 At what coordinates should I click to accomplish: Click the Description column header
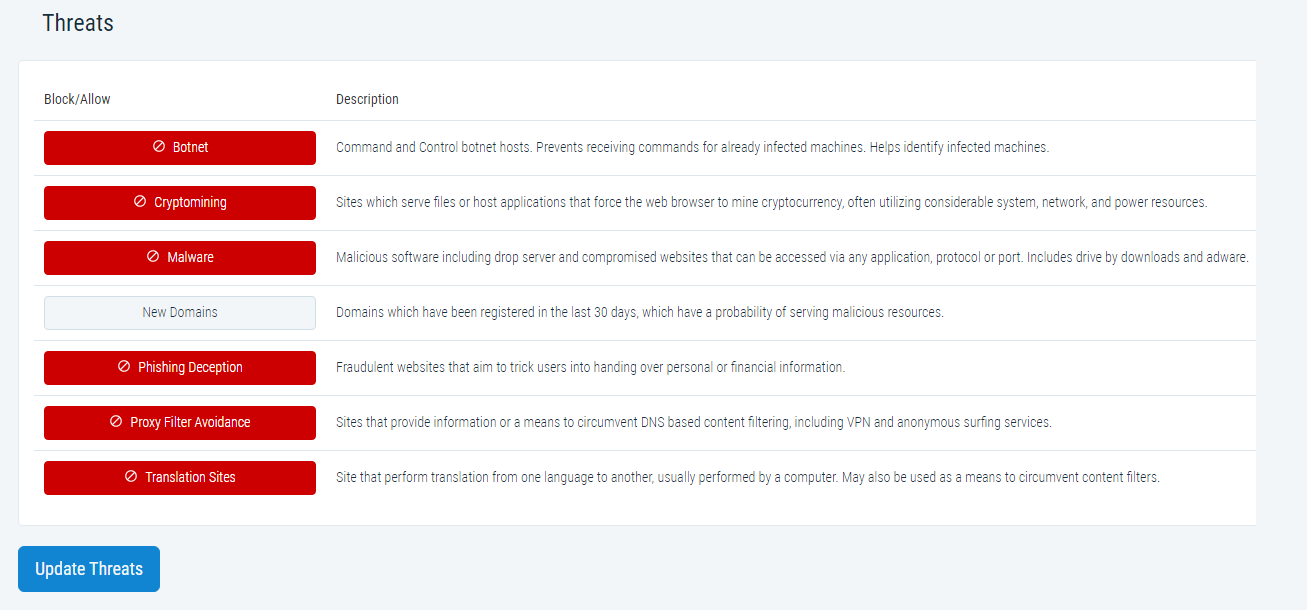[x=367, y=99]
